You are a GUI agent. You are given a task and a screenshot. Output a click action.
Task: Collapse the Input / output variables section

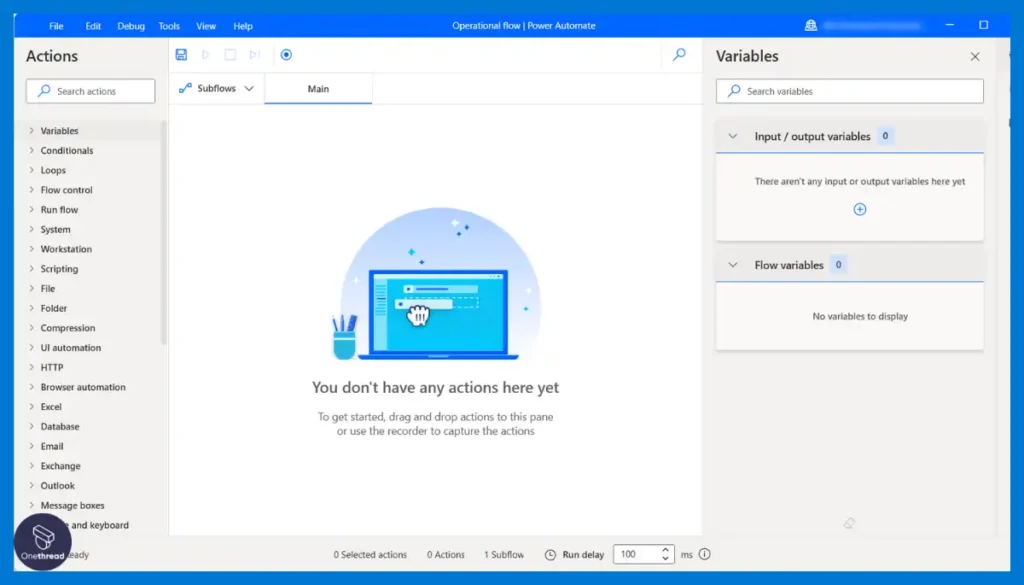pyautogui.click(x=733, y=136)
